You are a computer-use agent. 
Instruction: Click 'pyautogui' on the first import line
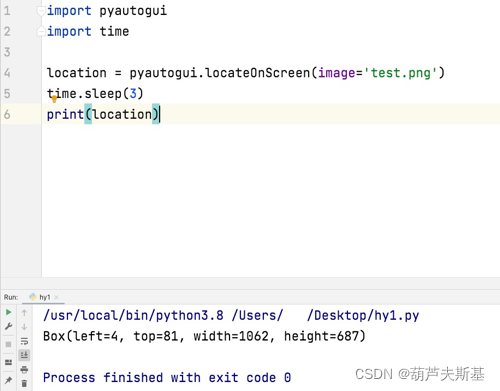(133, 11)
